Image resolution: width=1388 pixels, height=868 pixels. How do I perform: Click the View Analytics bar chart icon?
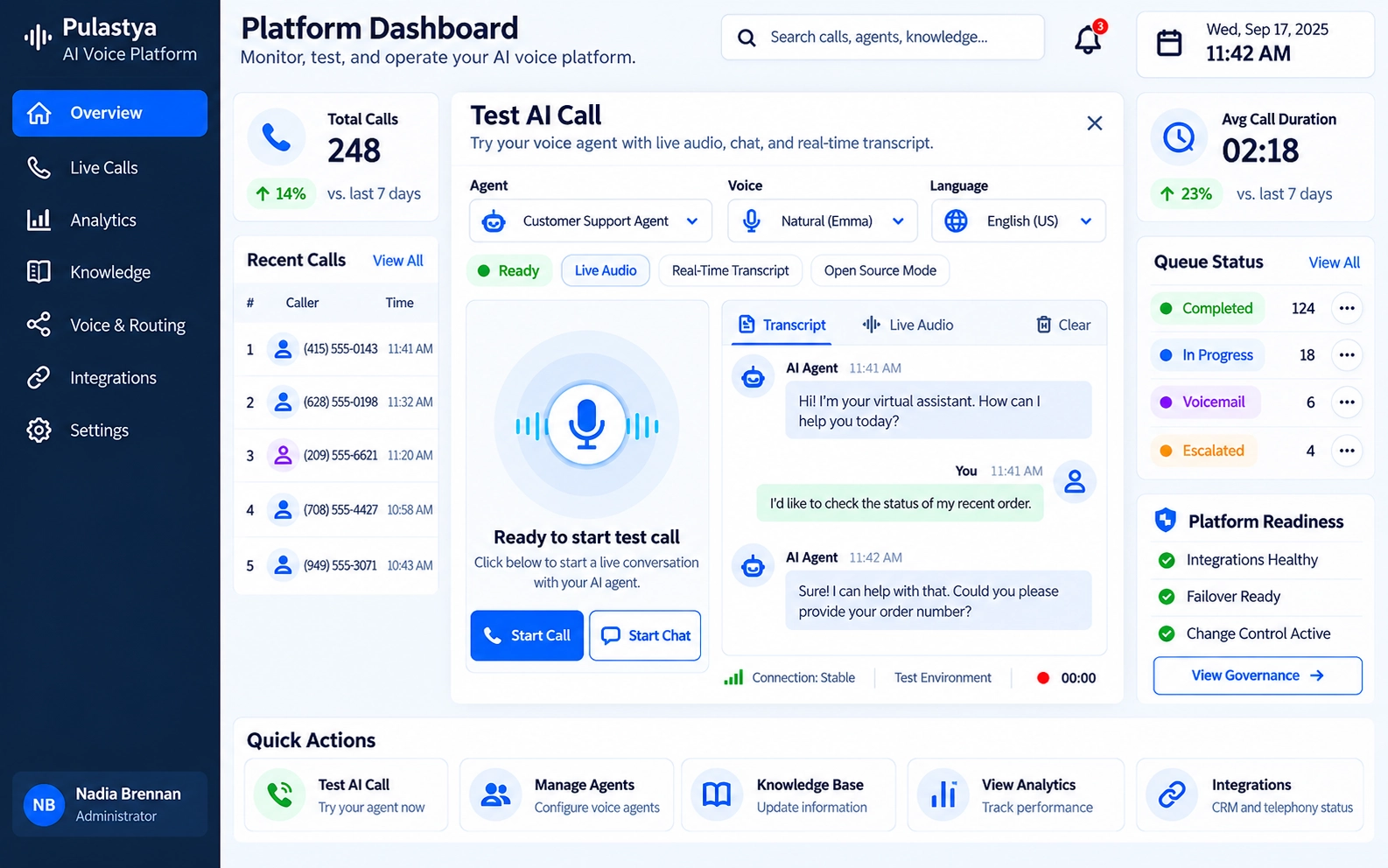tap(943, 794)
